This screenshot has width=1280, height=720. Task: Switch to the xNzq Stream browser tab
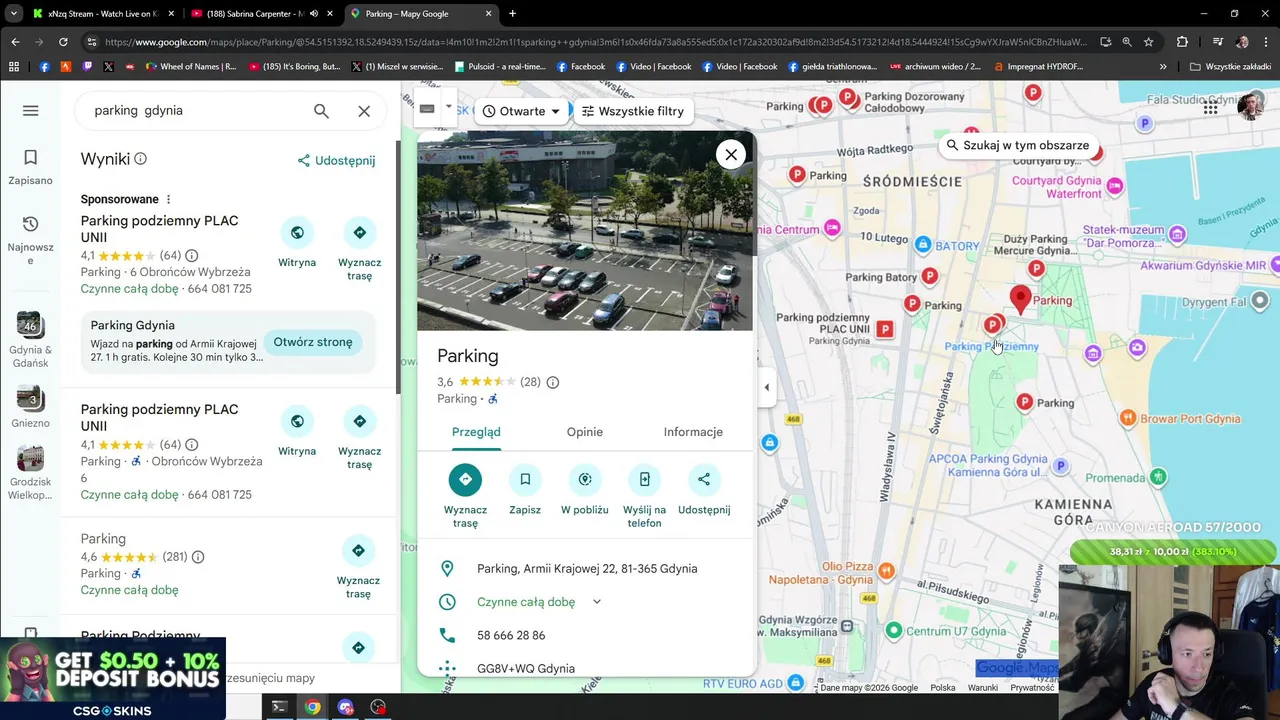[103, 14]
